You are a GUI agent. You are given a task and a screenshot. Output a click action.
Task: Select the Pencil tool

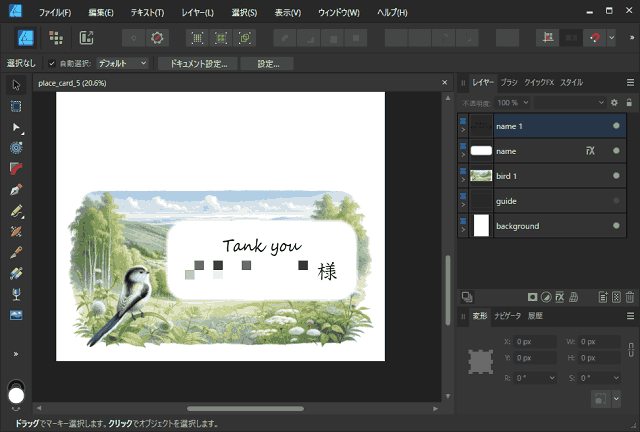[16, 211]
